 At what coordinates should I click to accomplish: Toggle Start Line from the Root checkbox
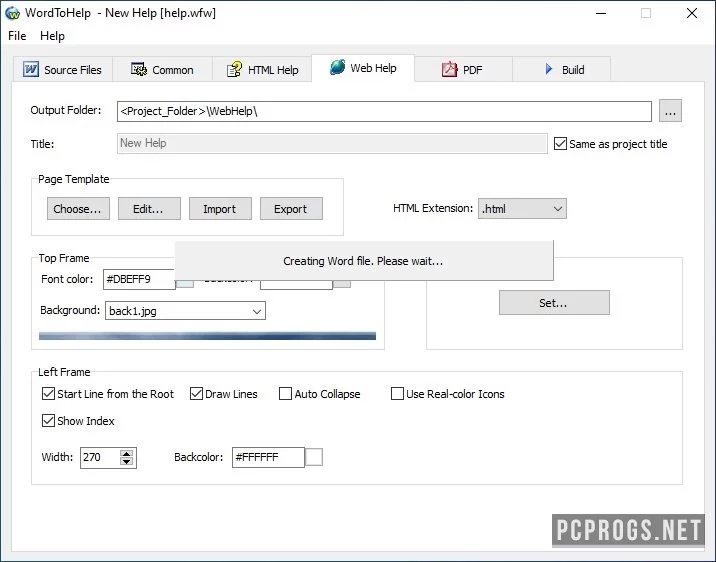point(48,394)
